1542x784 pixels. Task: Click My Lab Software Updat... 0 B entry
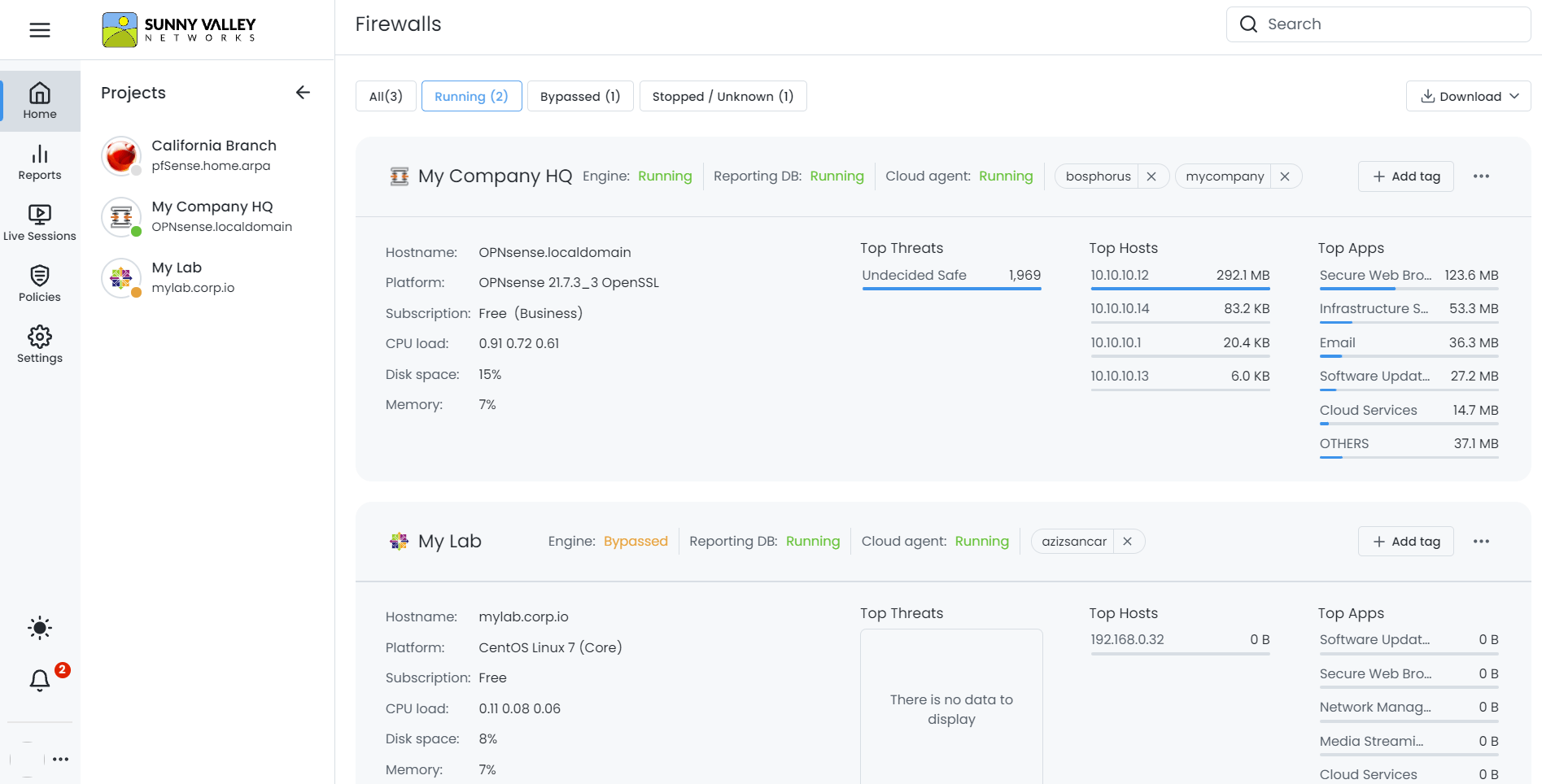(1409, 642)
